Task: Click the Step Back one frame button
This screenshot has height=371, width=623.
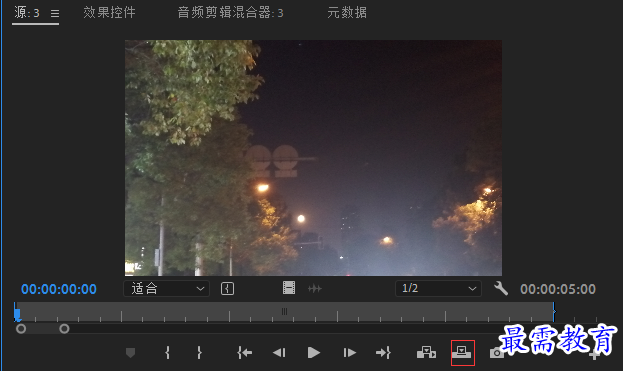Action: click(279, 353)
